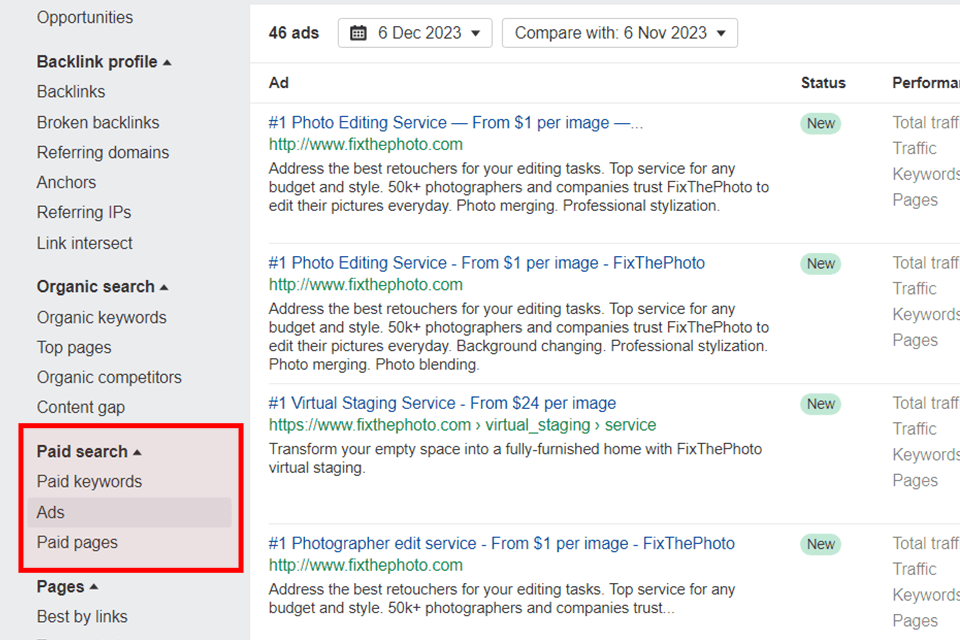Open the Compare with 6 Nov 2023 dropdown
960x640 pixels.
620,33
